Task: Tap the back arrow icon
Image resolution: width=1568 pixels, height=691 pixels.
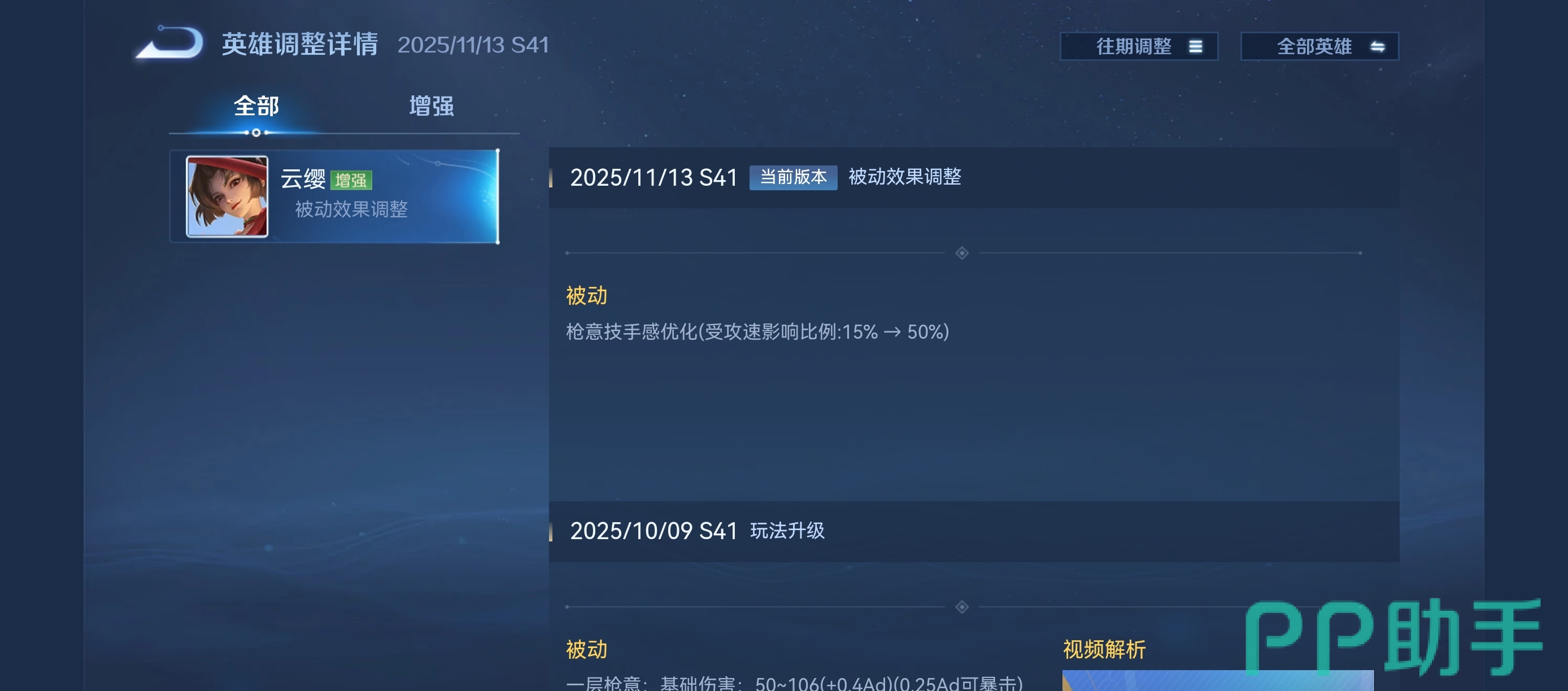Action: pyautogui.click(x=169, y=42)
